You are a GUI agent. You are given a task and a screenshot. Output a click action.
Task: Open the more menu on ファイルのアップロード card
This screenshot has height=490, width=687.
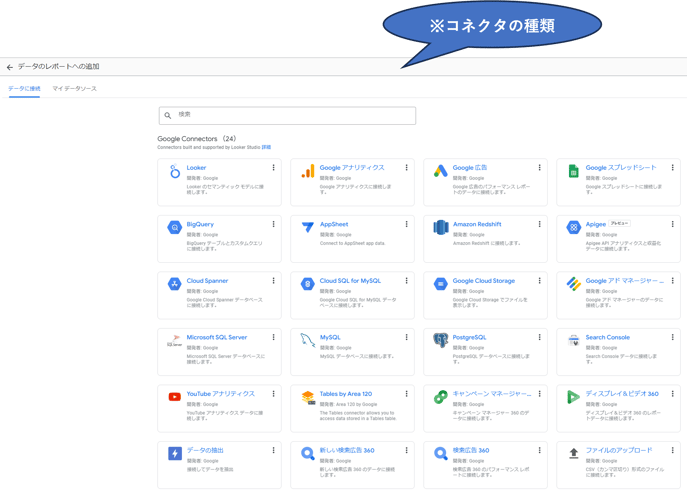[x=673, y=450]
